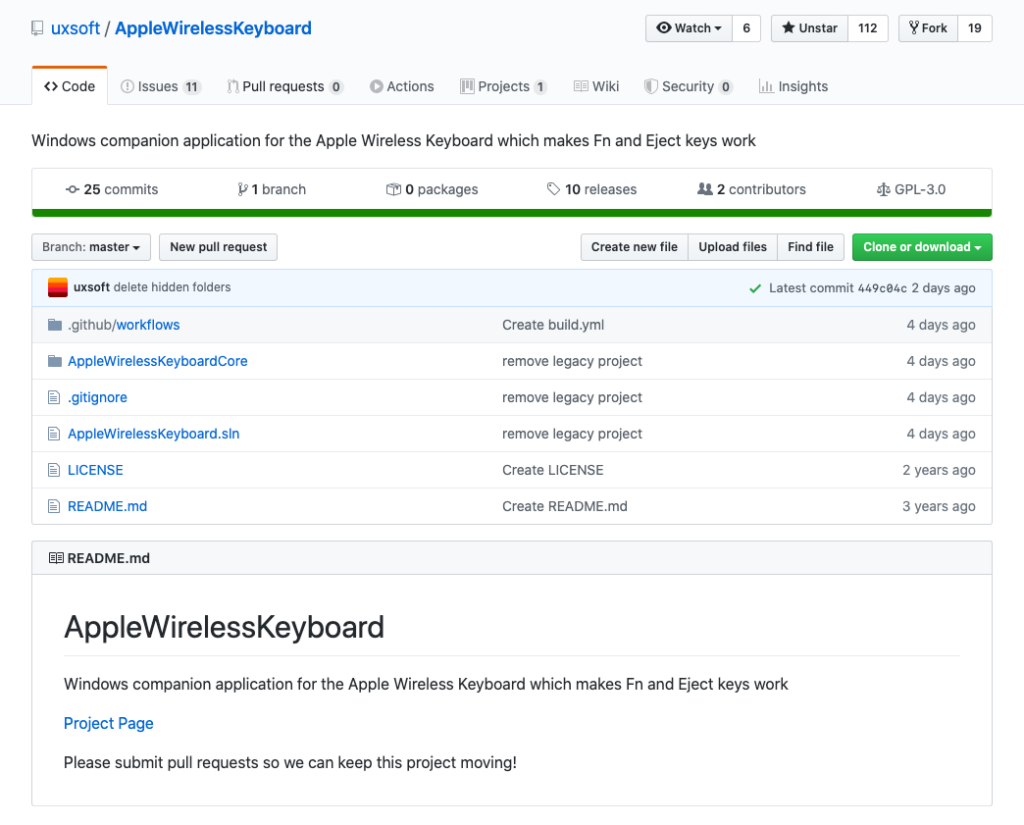
Task: Open the forks count 19
Action: coord(975,28)
